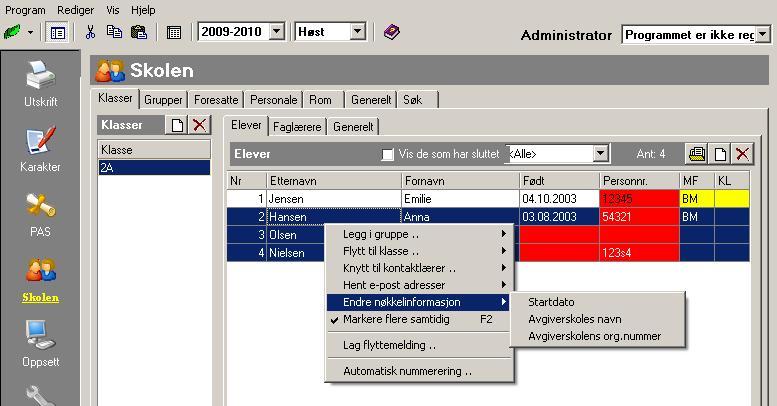Select the Jensen student row

tap(488, 199)
